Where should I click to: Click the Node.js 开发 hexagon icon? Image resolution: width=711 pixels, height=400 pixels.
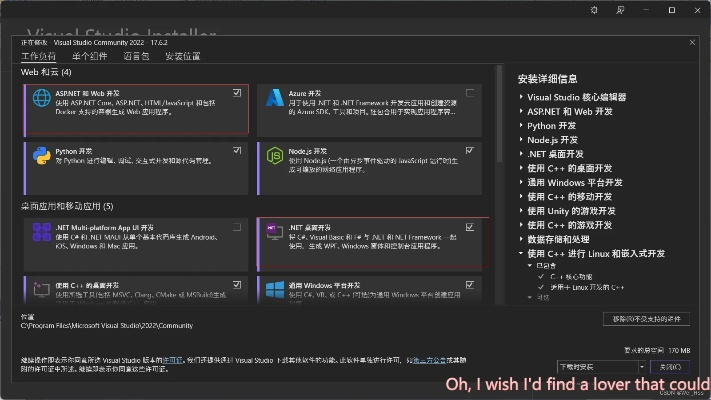pos(275,156)
